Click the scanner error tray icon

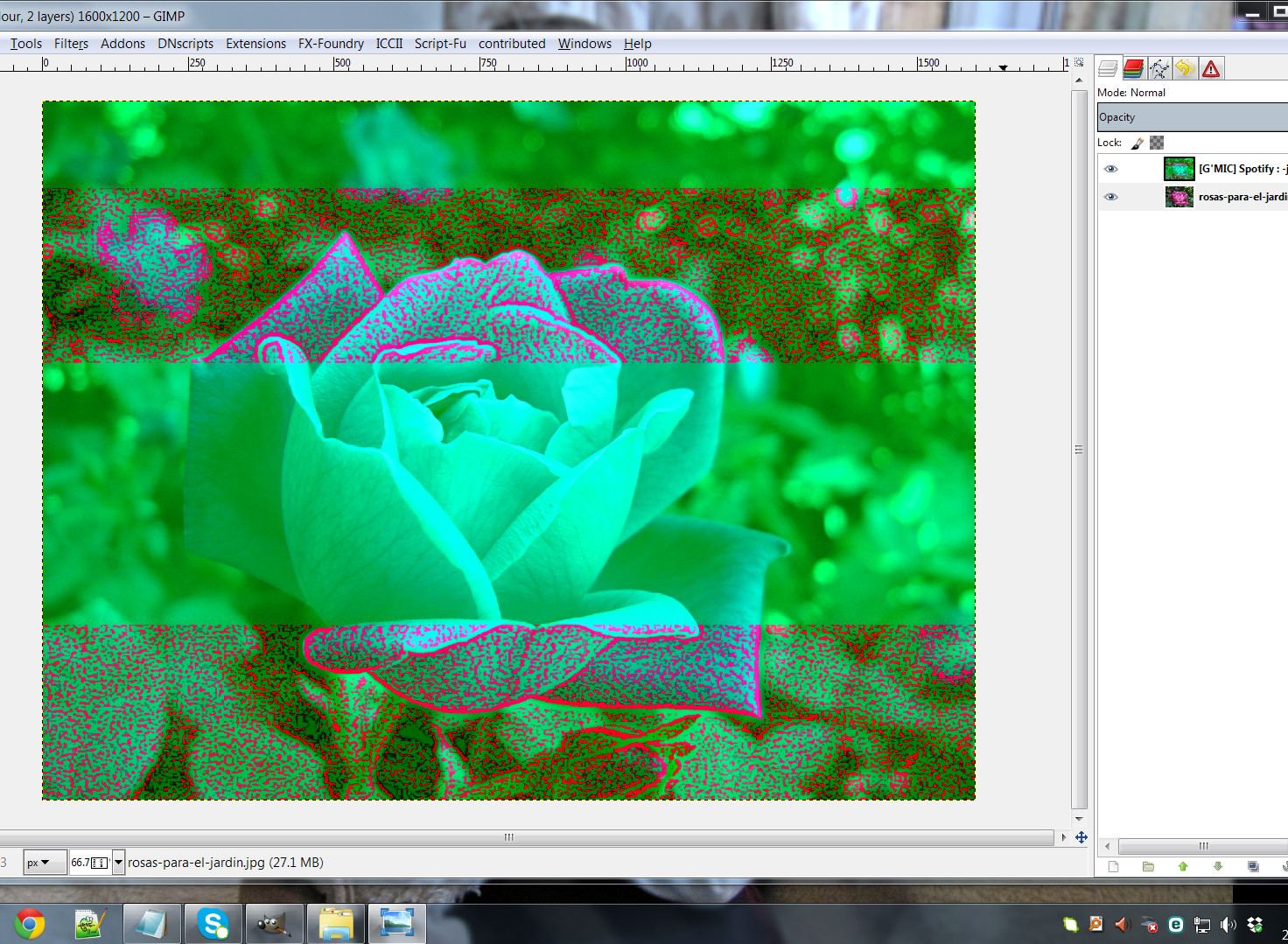click(x=1150, y=925)
